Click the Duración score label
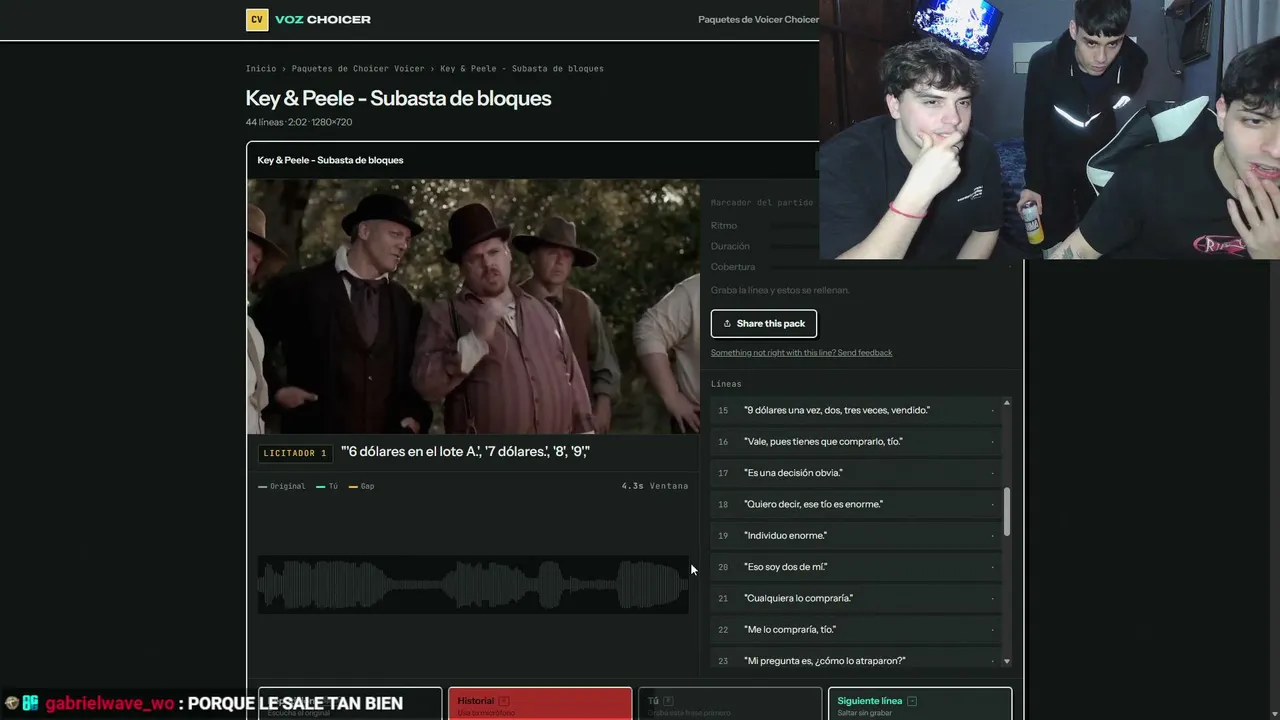This screenshot has width=1280, height=720. point(730,246)
